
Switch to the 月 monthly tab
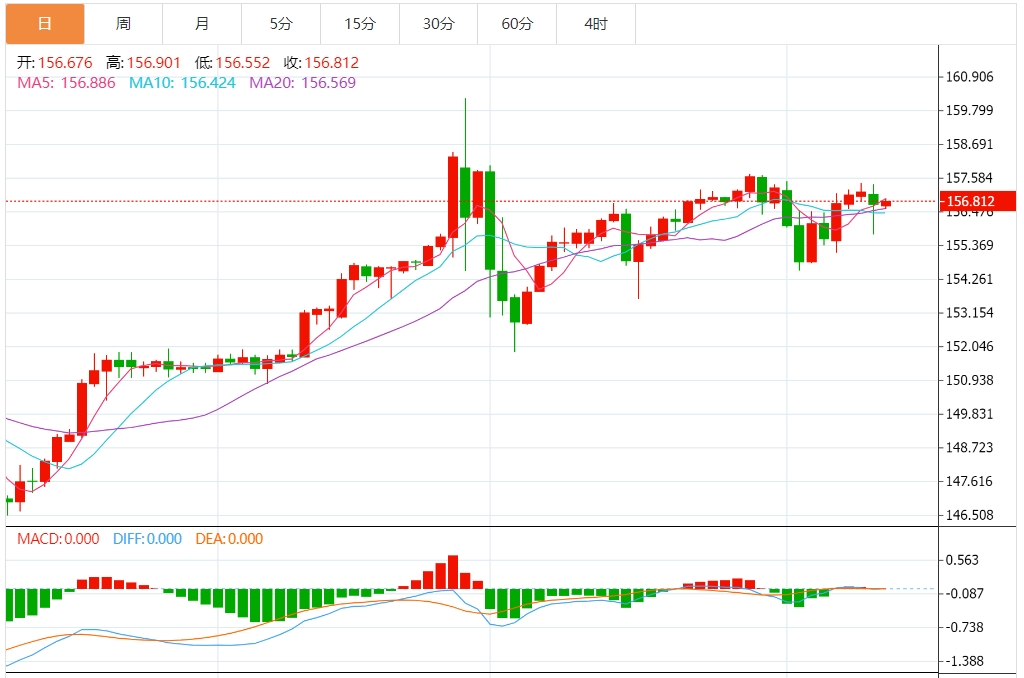click(x=202, y=24)
